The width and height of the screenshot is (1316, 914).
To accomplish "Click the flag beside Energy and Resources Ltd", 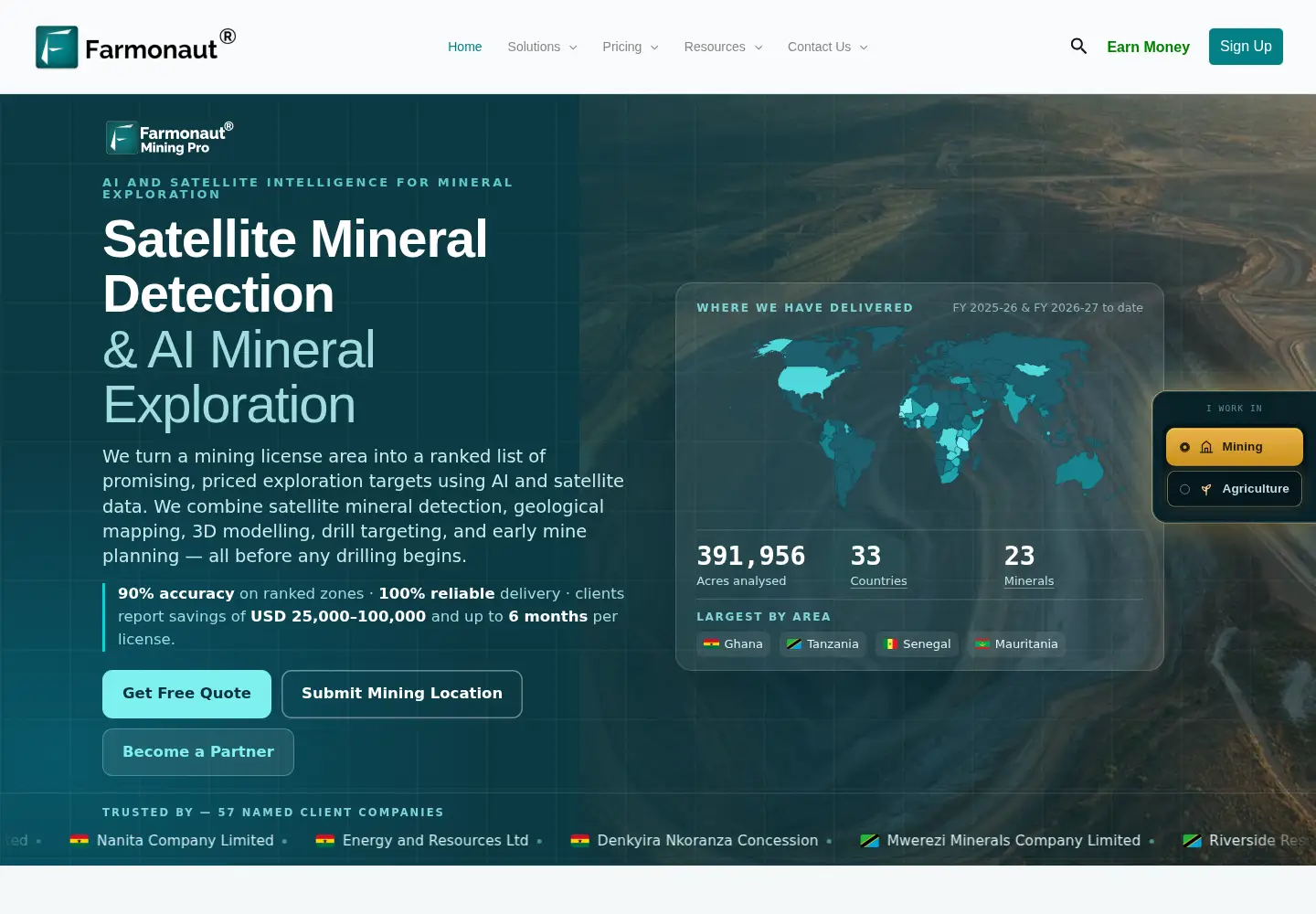I will click(325, 840).
